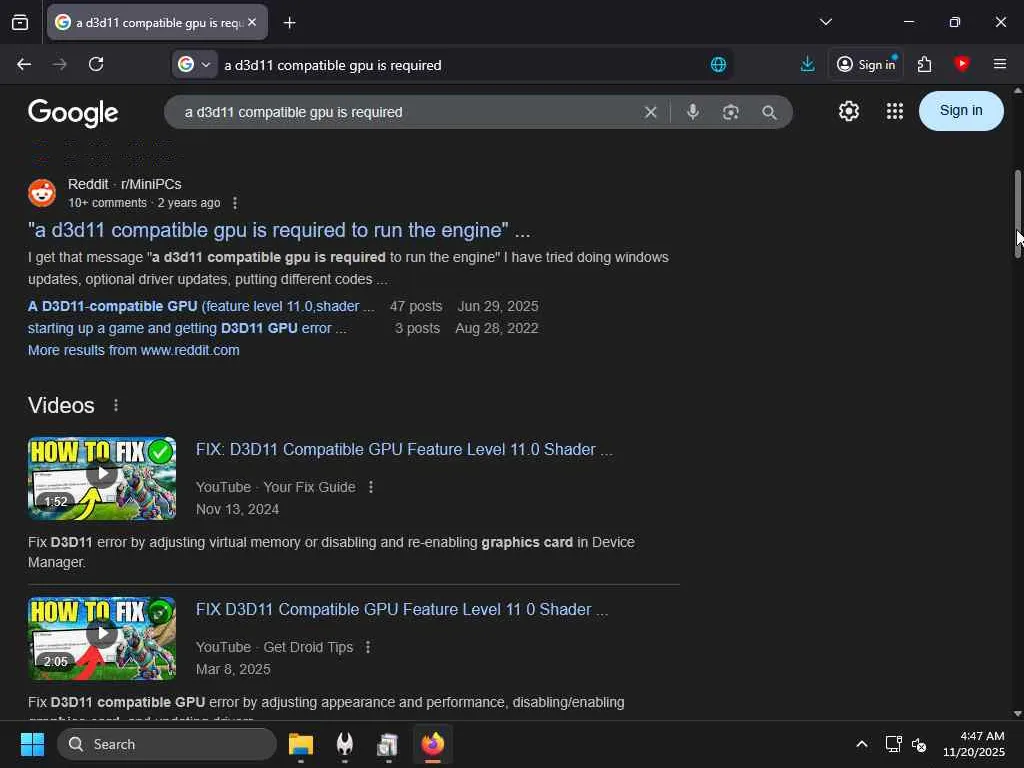This screenshot has height=768, width=1024.
Task: Click the scrollbar up arrow
Action: click(1017, 91)
